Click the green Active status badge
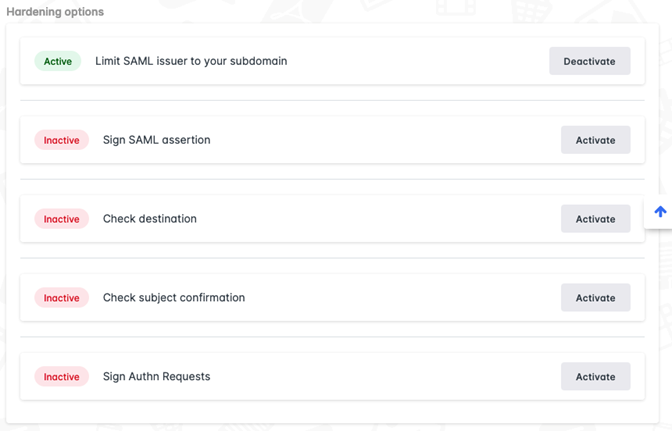Viewport: 672px width, 431px height. [58, 61]
